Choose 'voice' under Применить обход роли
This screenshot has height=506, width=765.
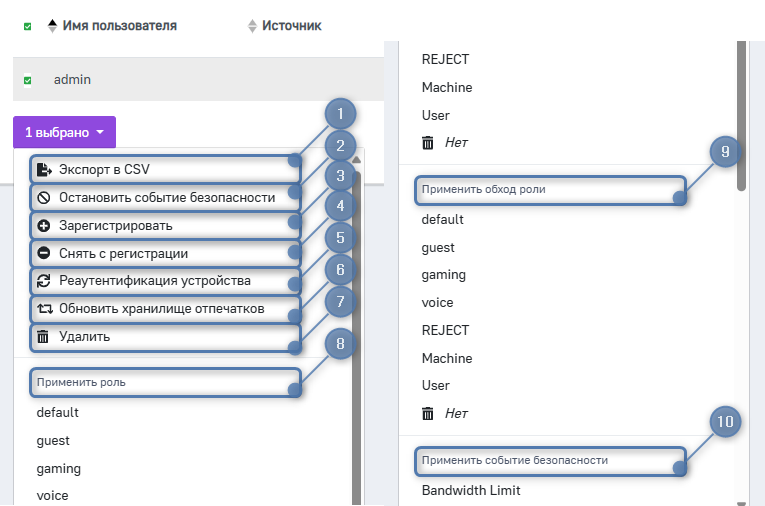[437, 302]
